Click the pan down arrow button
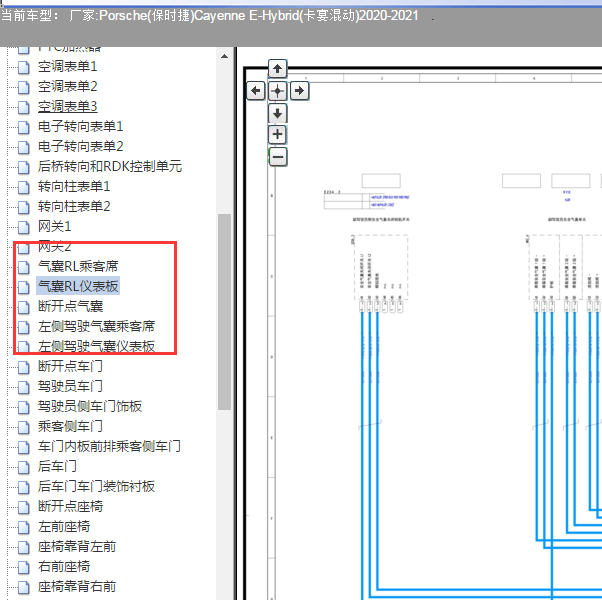602x600 pixels. [x=278, y=113]
